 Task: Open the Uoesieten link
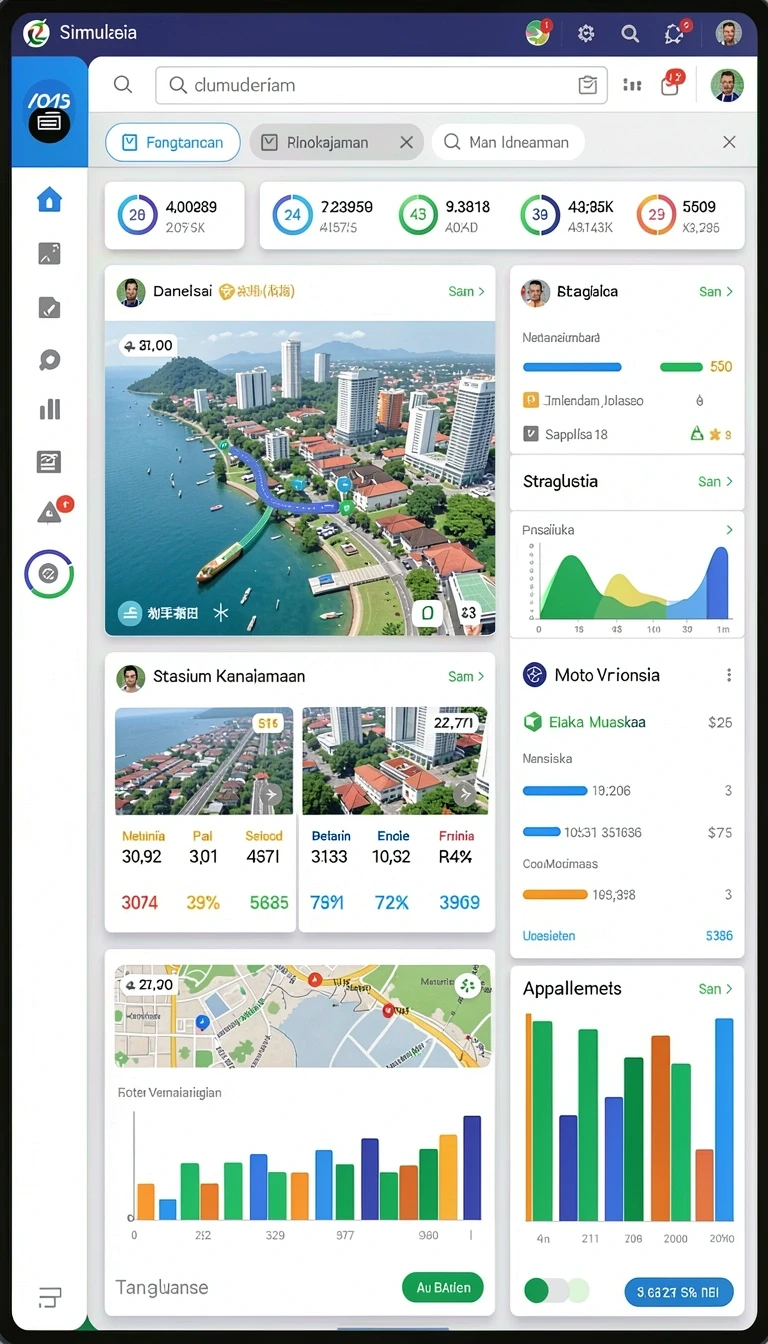pos(549,936)
